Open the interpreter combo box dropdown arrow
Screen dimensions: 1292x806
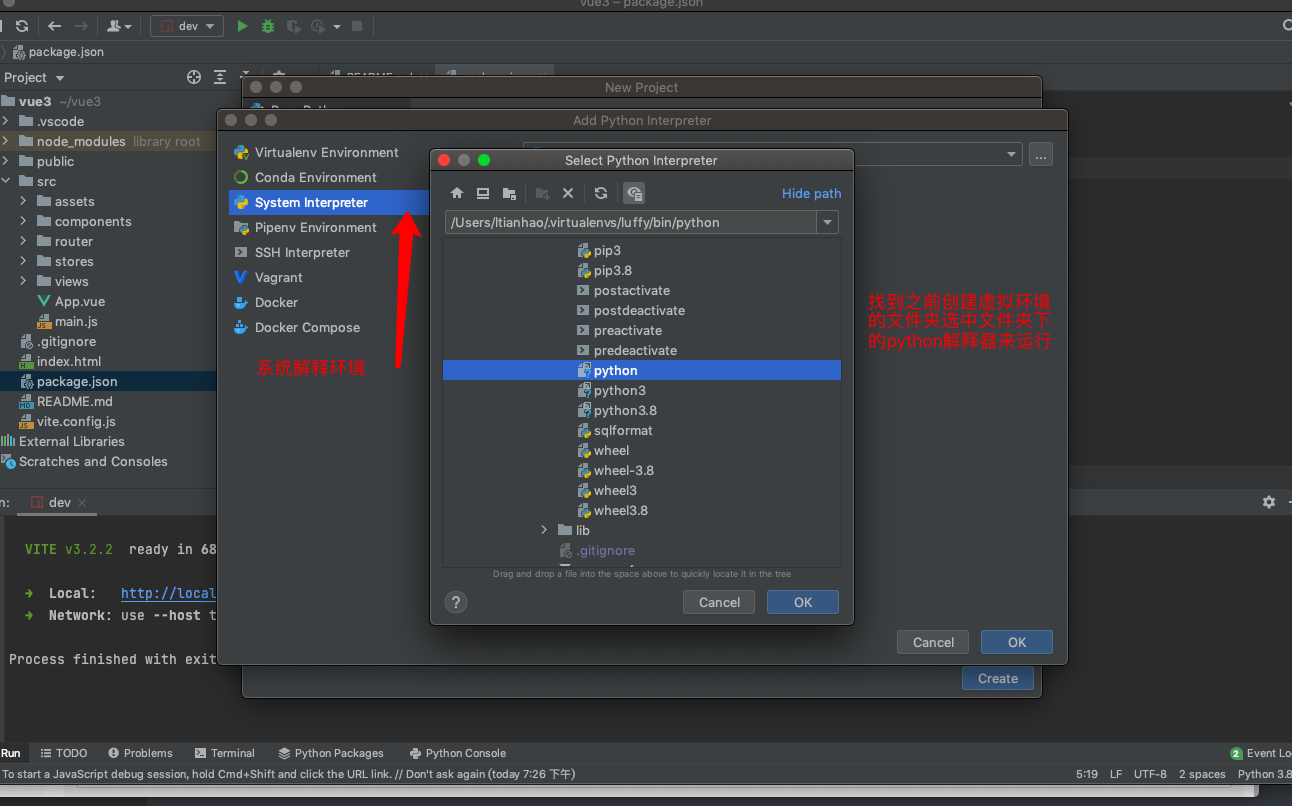point(1011,154)
